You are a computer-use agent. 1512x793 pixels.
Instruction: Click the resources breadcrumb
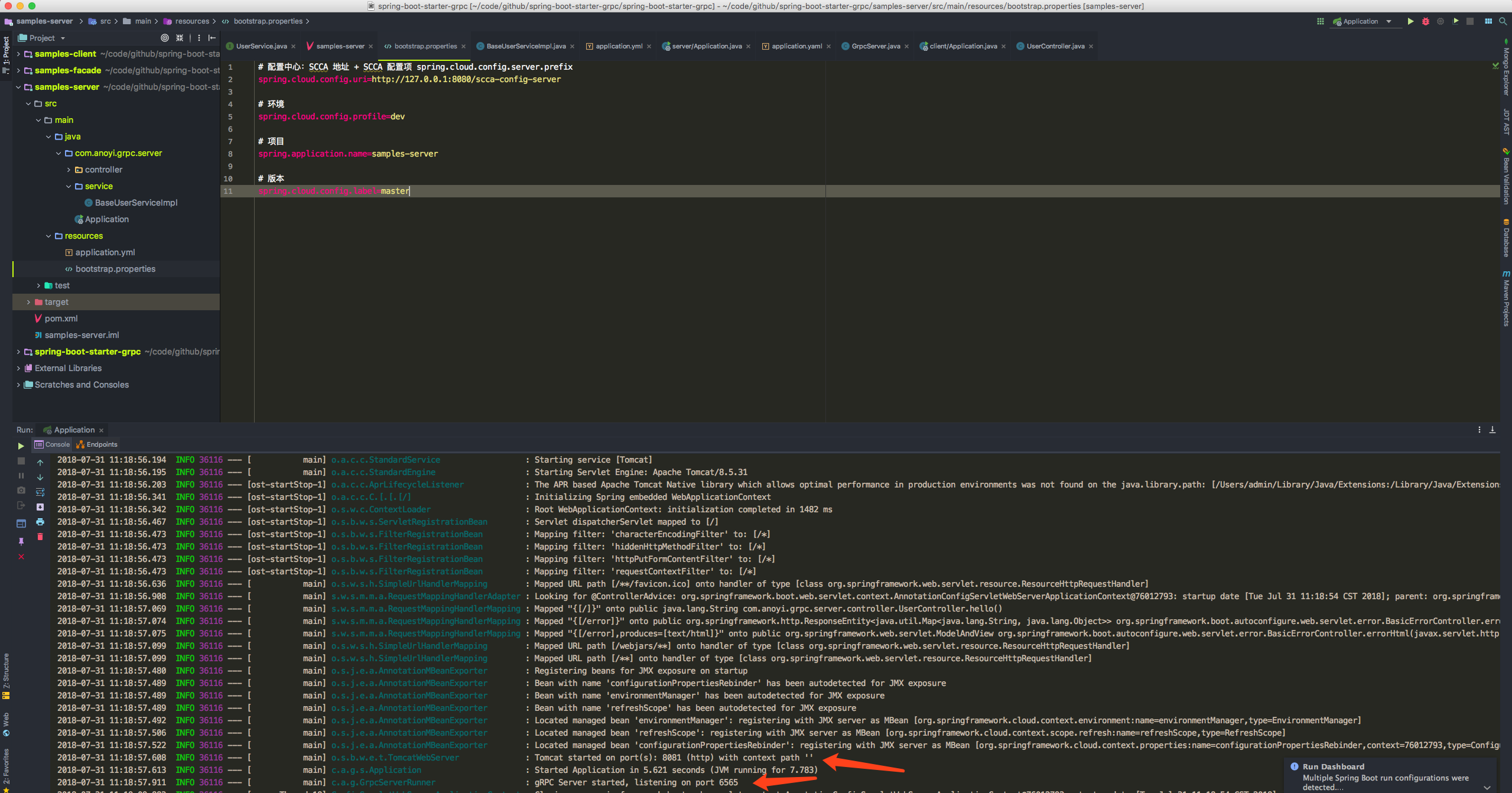191,21
